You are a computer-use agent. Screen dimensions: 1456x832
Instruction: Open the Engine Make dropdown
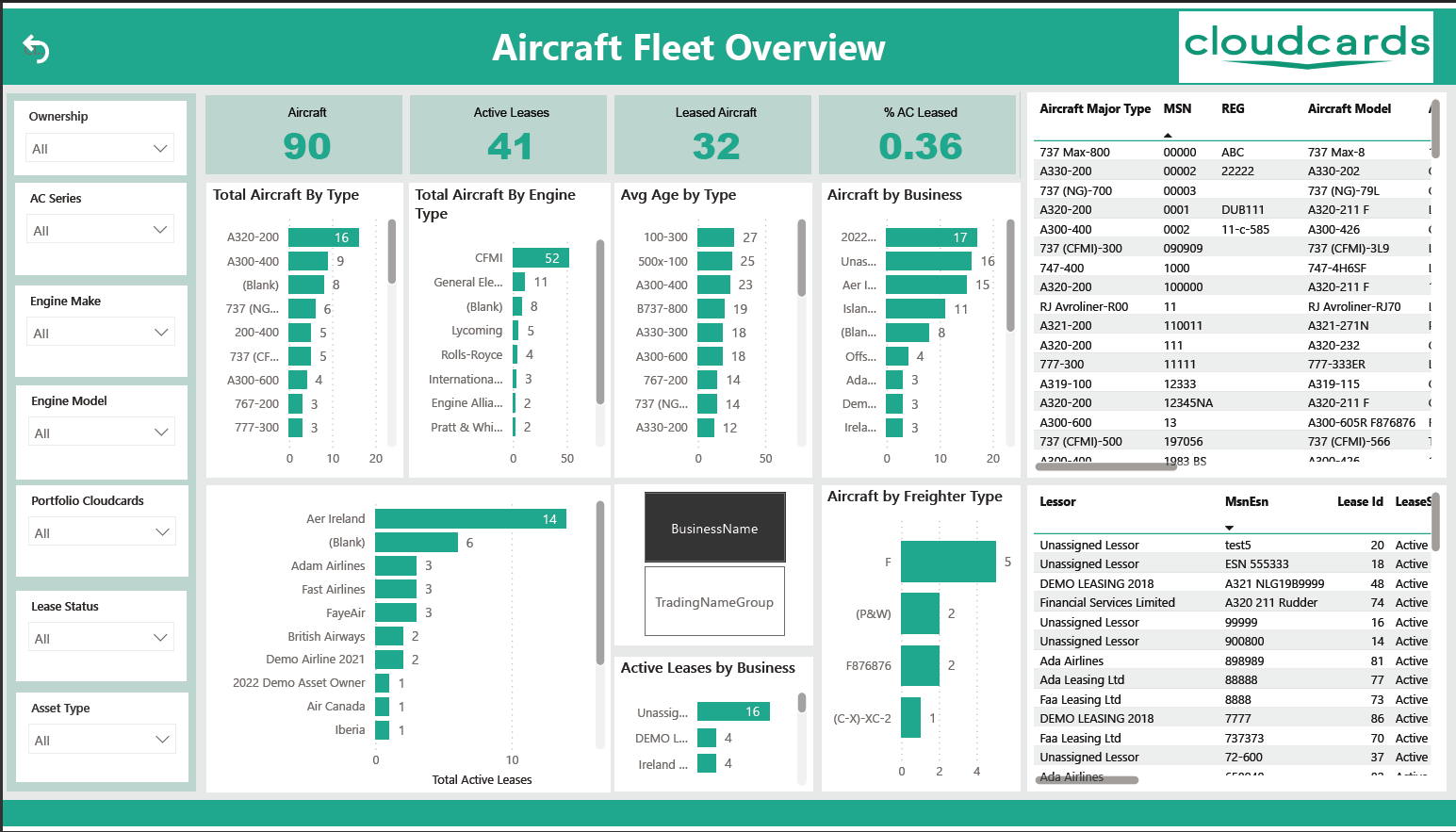click(100, 333)
